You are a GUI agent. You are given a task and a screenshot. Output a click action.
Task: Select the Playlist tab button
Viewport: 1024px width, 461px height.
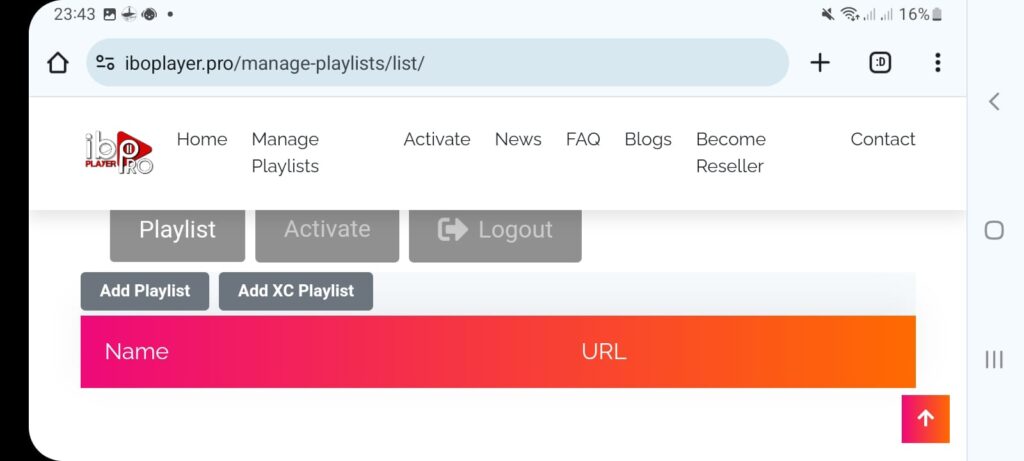(x=177, y=230)
